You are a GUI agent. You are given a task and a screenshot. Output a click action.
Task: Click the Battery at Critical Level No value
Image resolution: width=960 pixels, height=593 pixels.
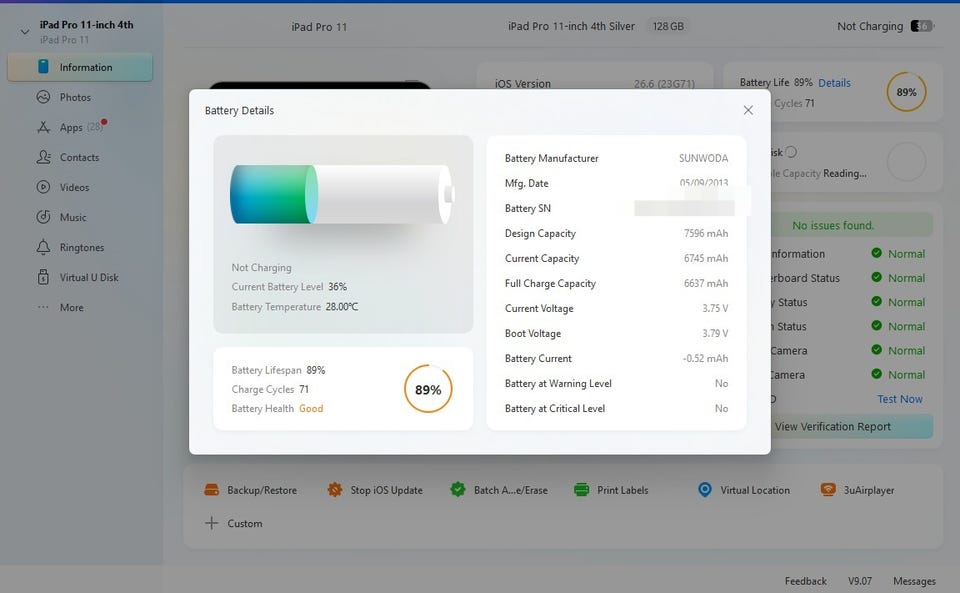[721, 409]
